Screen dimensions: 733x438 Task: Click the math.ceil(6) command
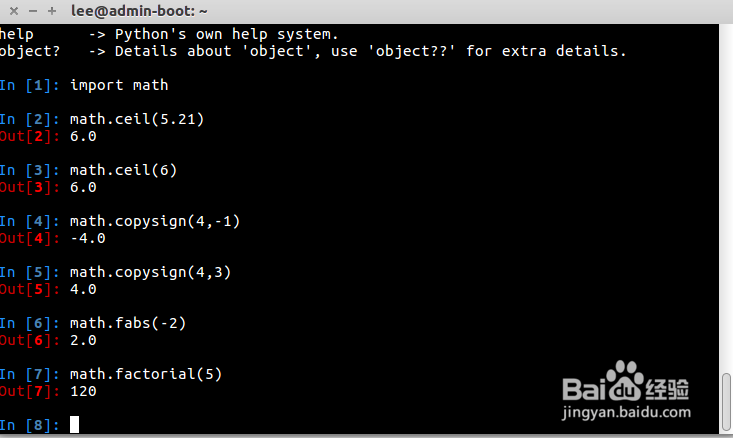coord(123,170)
